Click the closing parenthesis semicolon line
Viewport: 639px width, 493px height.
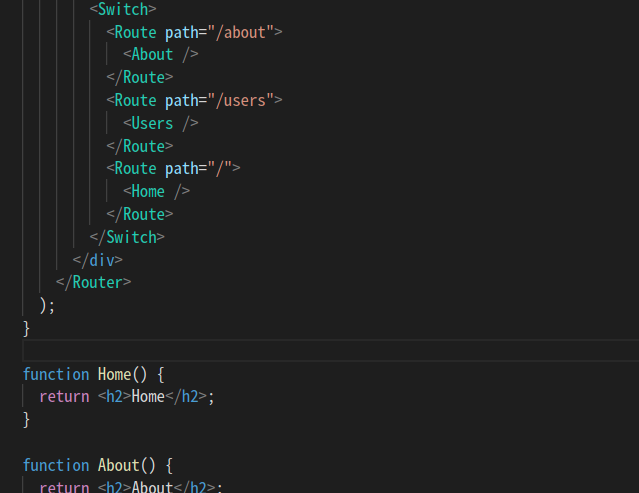[47, 305]
